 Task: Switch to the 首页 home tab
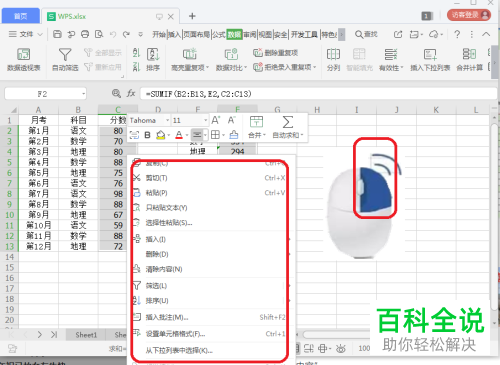(x=21, y=16)
